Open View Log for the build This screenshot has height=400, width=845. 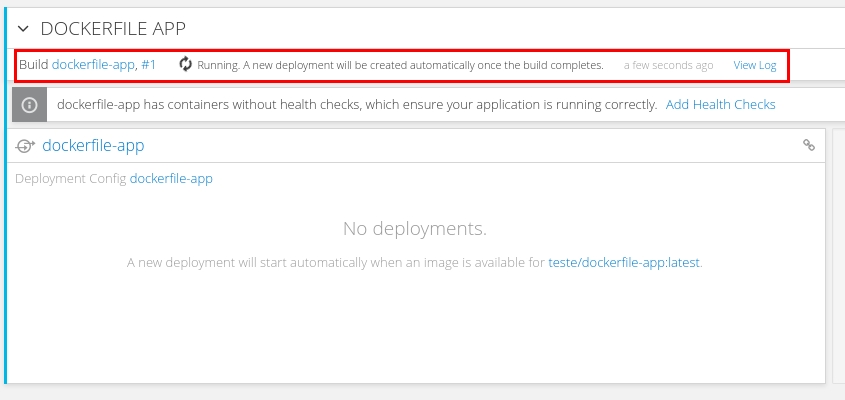tap(754, 65)
